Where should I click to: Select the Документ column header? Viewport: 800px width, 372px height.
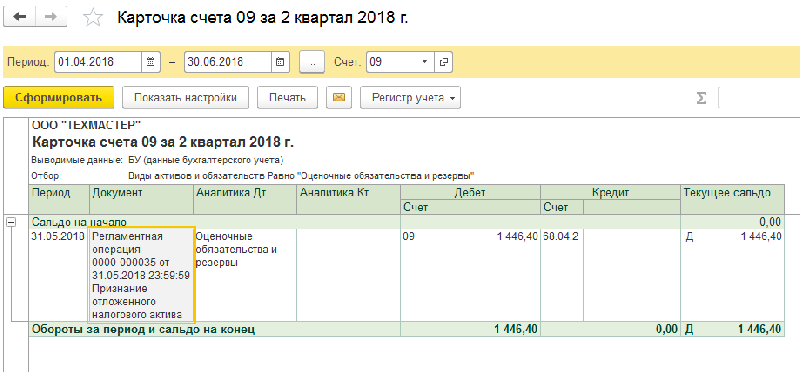(142, 199)
